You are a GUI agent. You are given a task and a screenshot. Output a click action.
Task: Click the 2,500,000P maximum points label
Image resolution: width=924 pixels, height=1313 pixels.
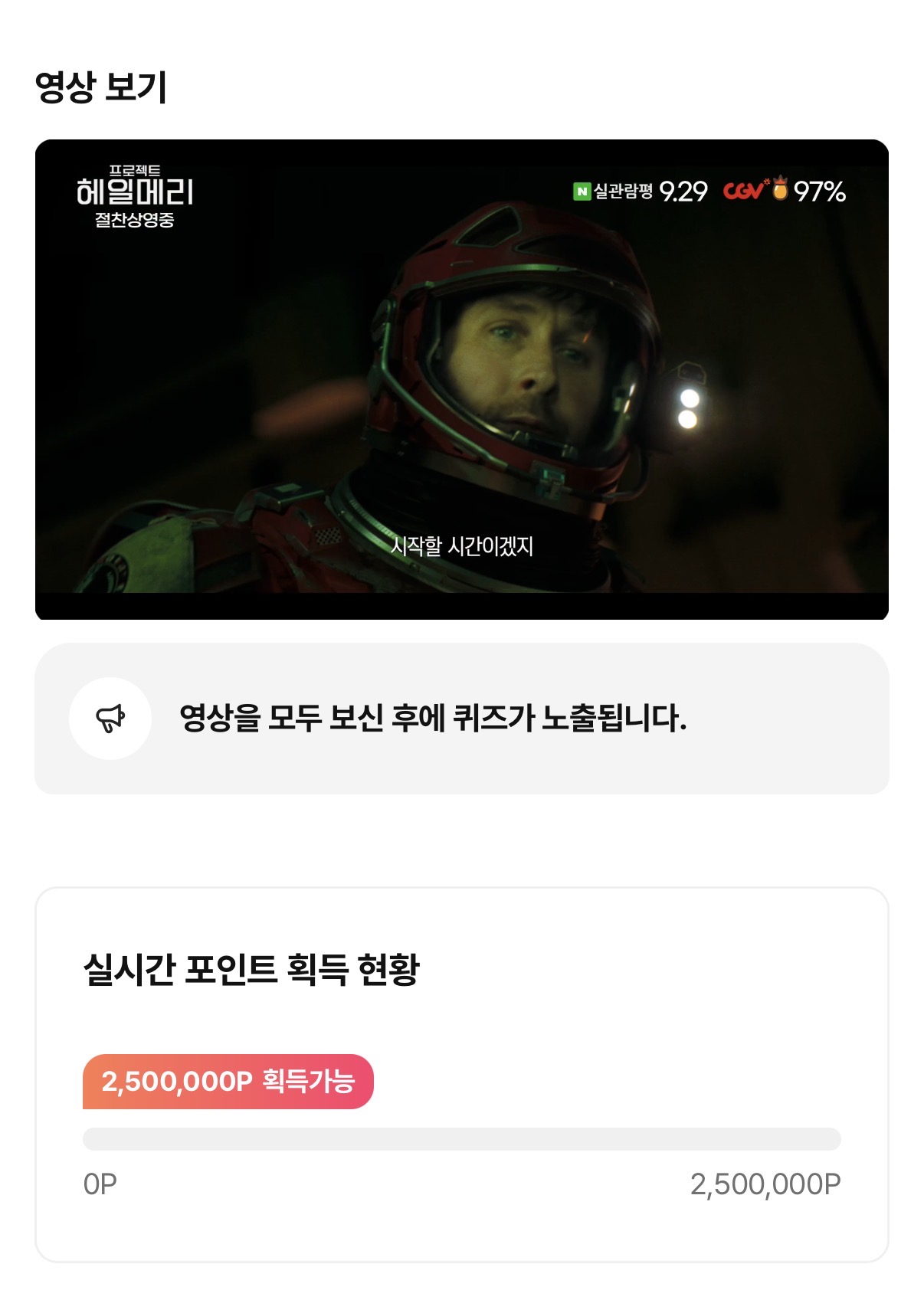click(x=765, y=1184)
